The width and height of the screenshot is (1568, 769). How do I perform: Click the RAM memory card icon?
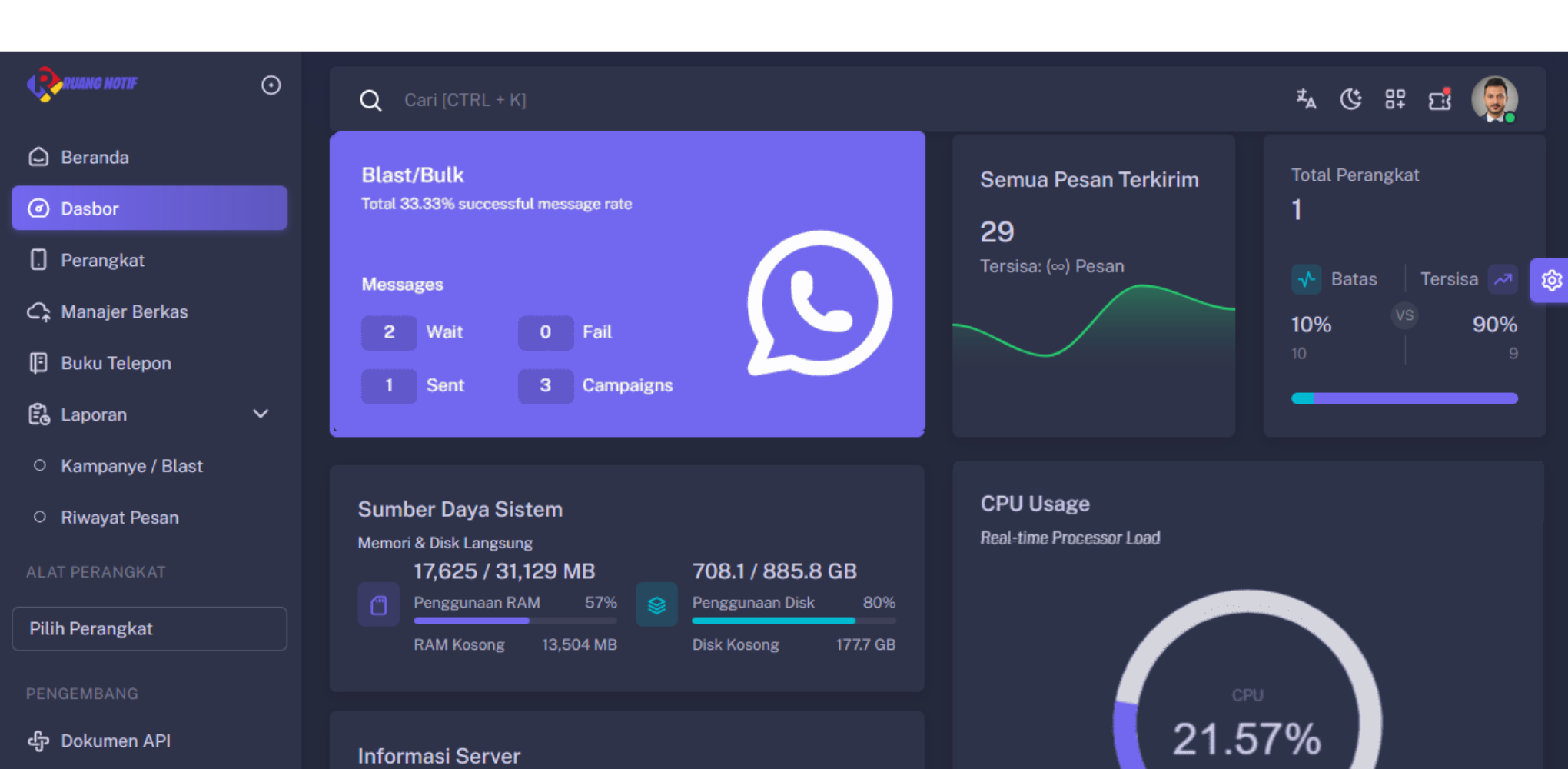(x=378, y=604)
